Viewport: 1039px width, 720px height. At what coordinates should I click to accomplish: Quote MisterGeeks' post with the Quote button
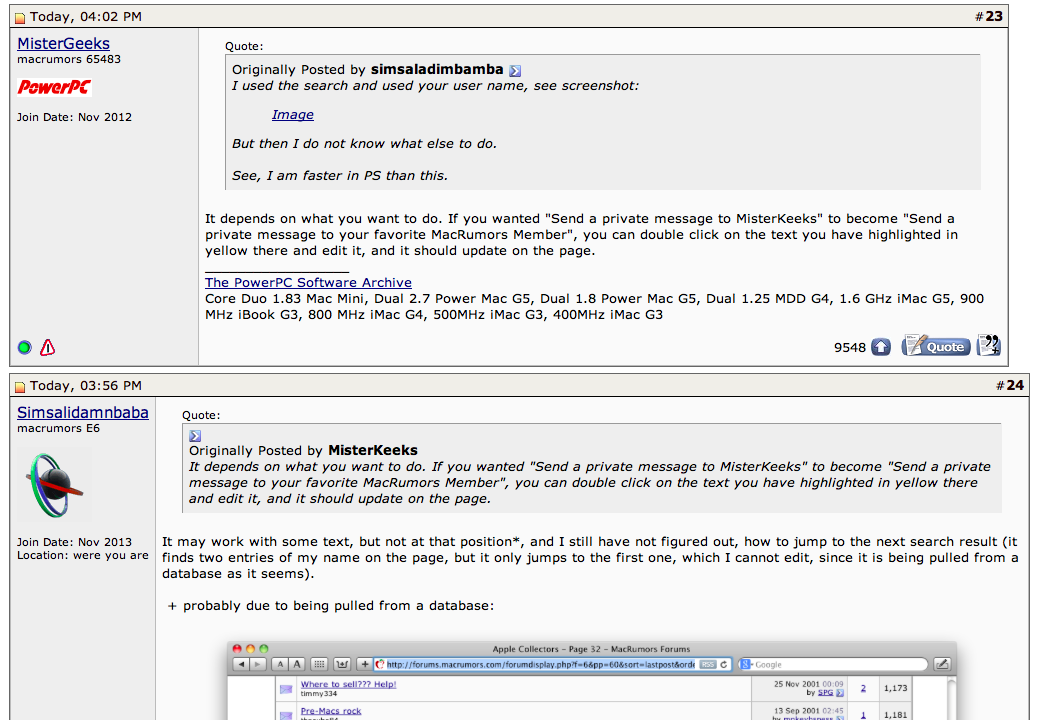point(936,346)
